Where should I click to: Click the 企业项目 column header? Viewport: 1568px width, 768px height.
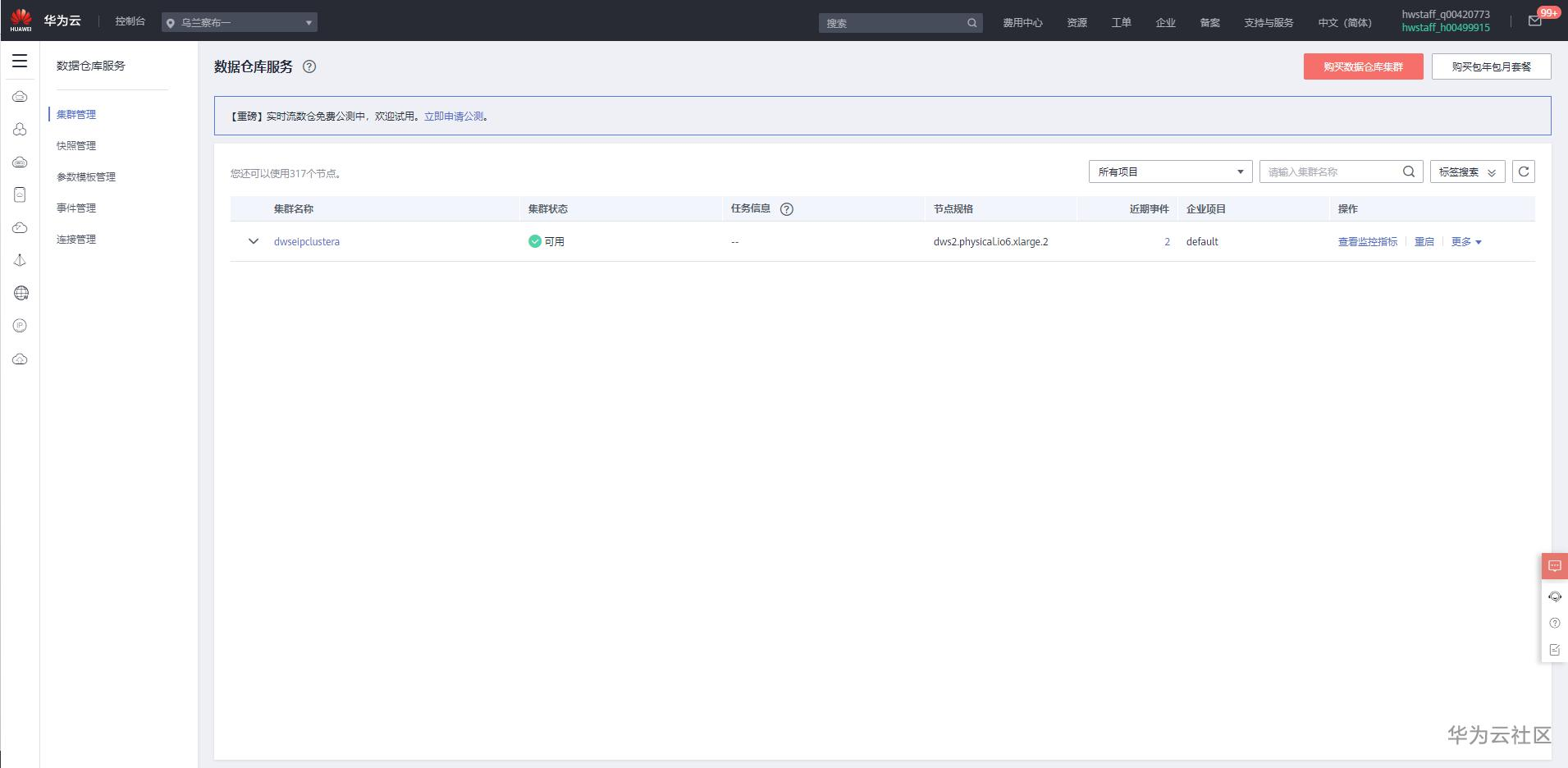[1206, 209]
